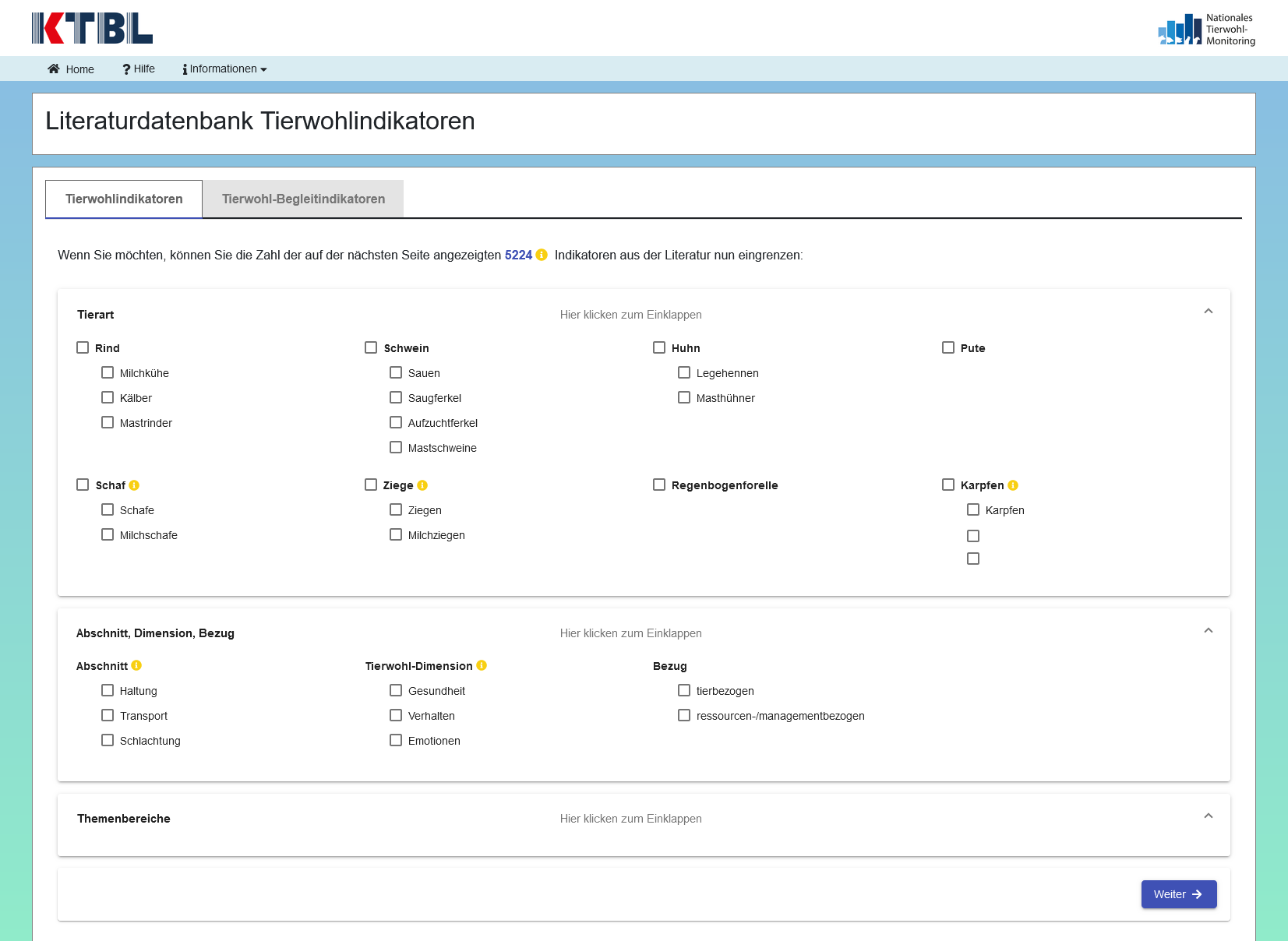Click the Nationales Tierwohl-Monitoring logo
The height and width of the screenshot is (941, 1288).
[1206, 30]
